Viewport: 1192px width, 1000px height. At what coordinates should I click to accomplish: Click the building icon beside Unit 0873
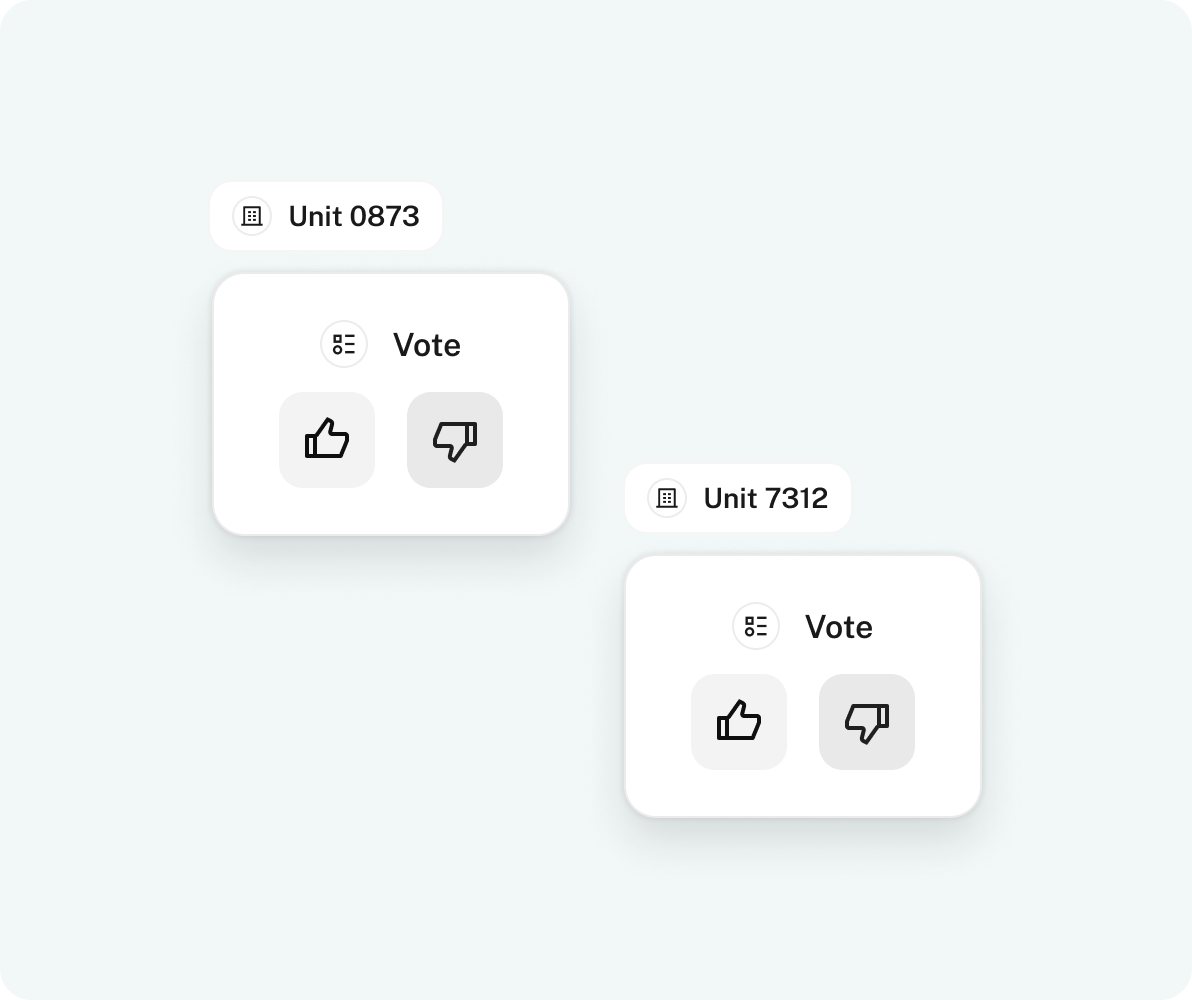(252, 216)
